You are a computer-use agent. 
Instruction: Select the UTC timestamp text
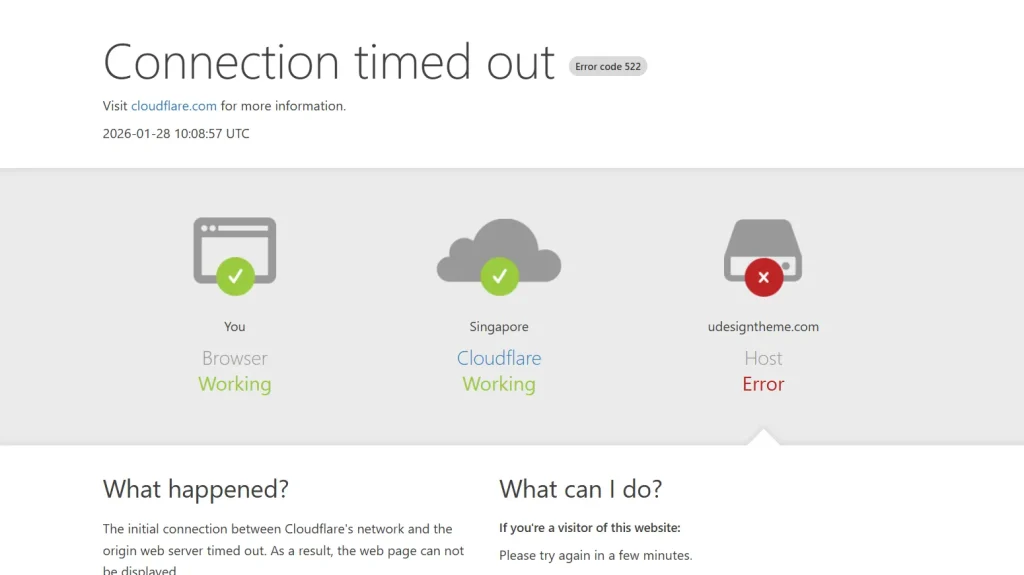(x=176, y=133)
